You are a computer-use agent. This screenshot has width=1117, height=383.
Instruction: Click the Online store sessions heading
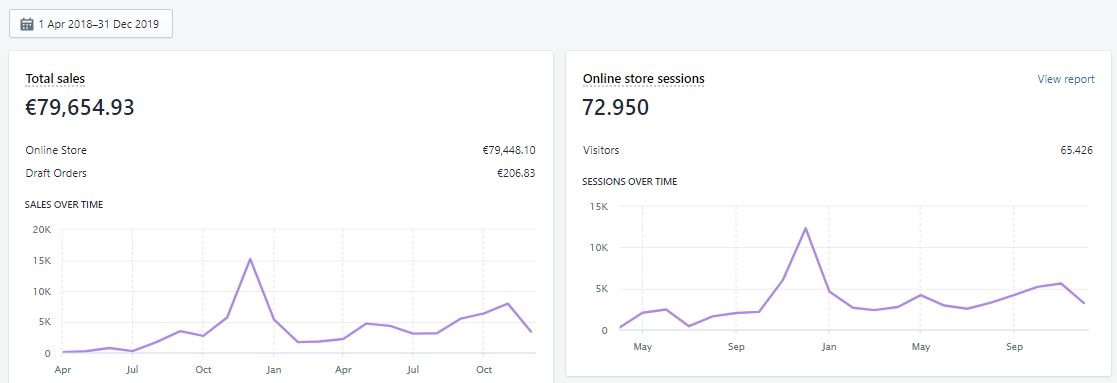coord(643,79)
